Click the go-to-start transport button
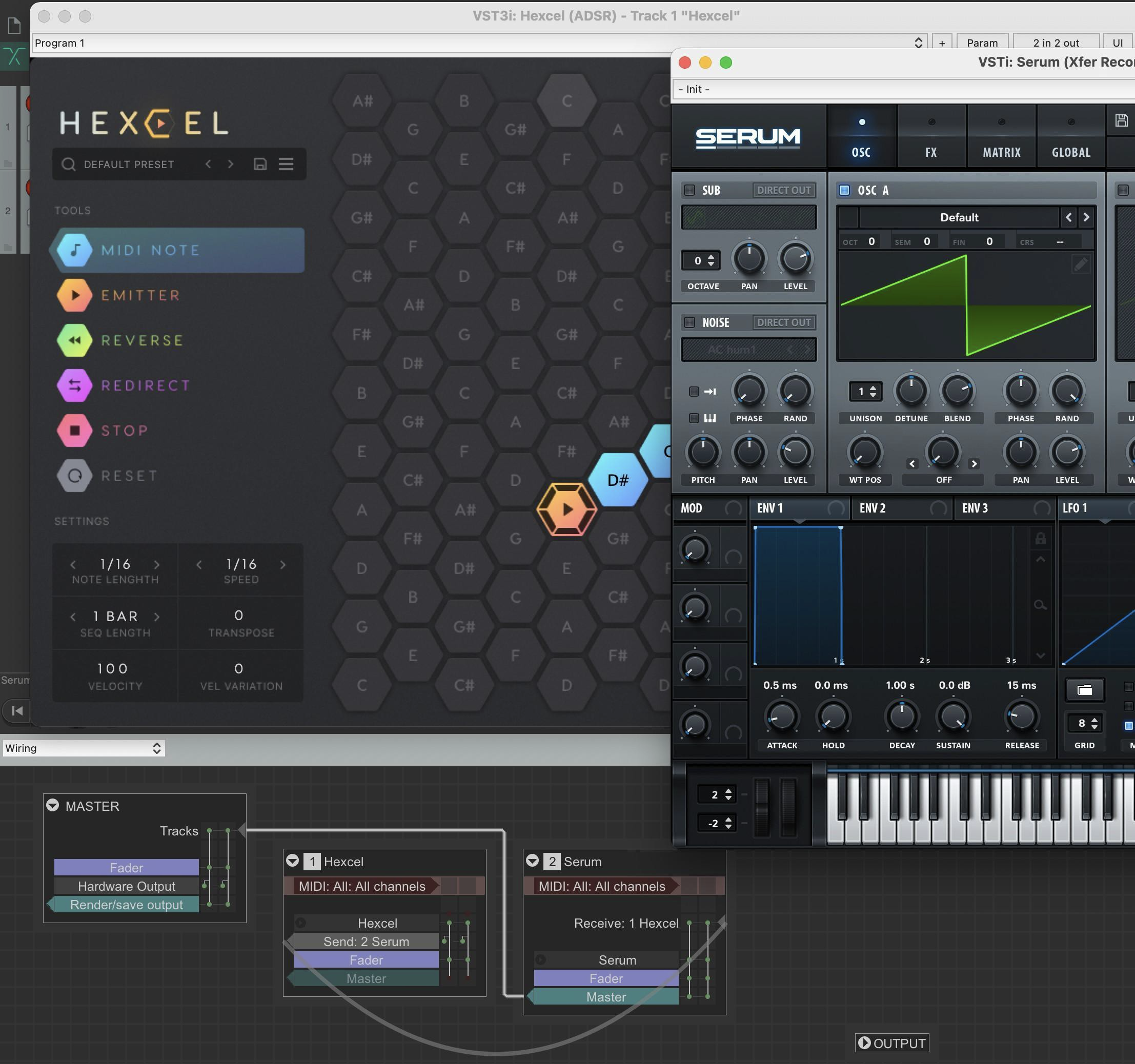The height and width of the screenshot is (1064, 1135). tap(18, 711)
